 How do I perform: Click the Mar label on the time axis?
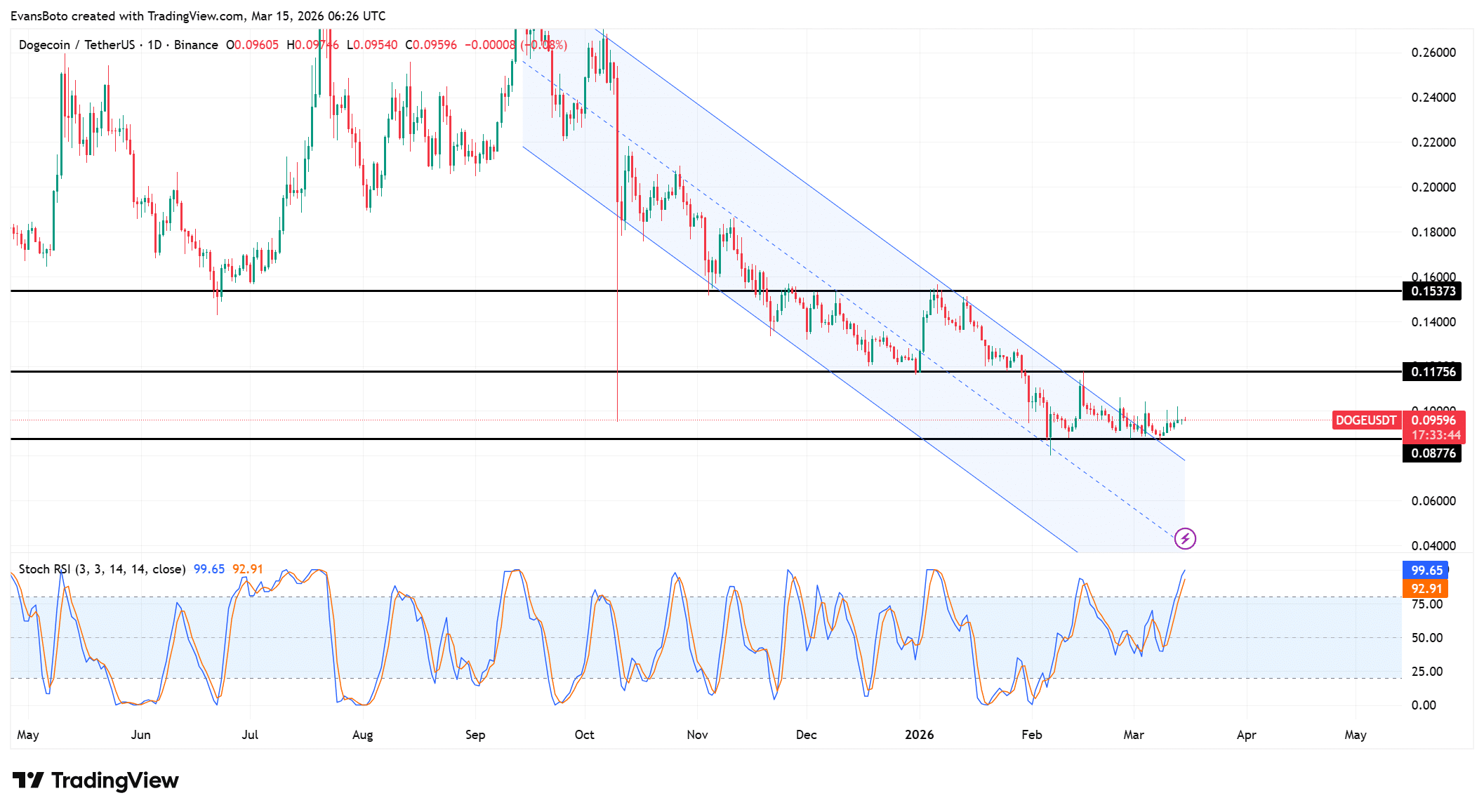pyautogui.click(x=1134, y=735)
